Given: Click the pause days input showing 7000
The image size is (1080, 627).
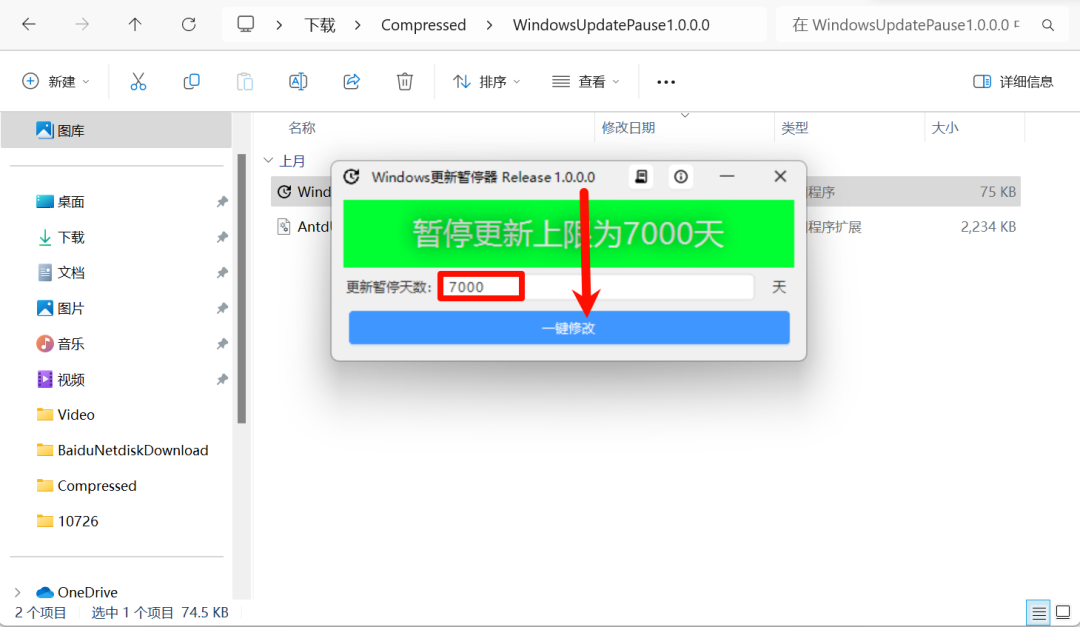Looking at the screenshot, I should coord(596,287).
